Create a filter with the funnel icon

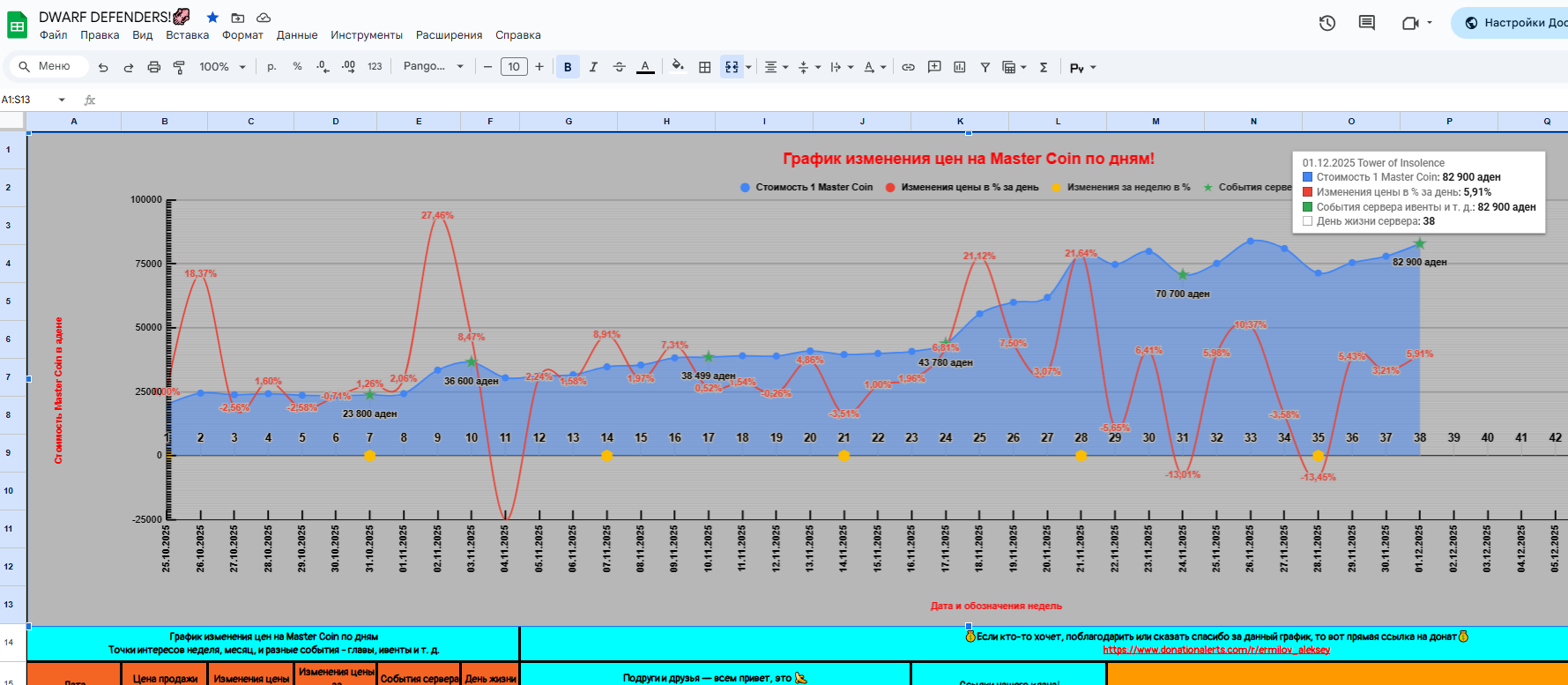(x=985, y=67)
